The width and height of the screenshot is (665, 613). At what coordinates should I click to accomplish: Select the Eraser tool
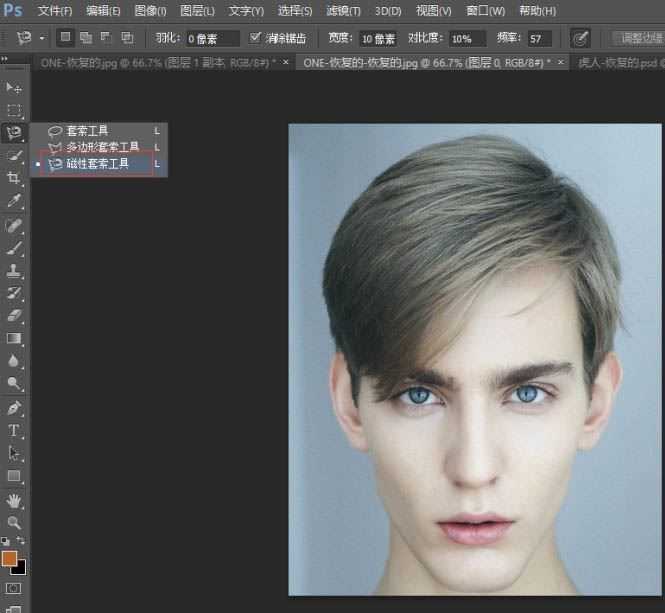pos(14,315)
